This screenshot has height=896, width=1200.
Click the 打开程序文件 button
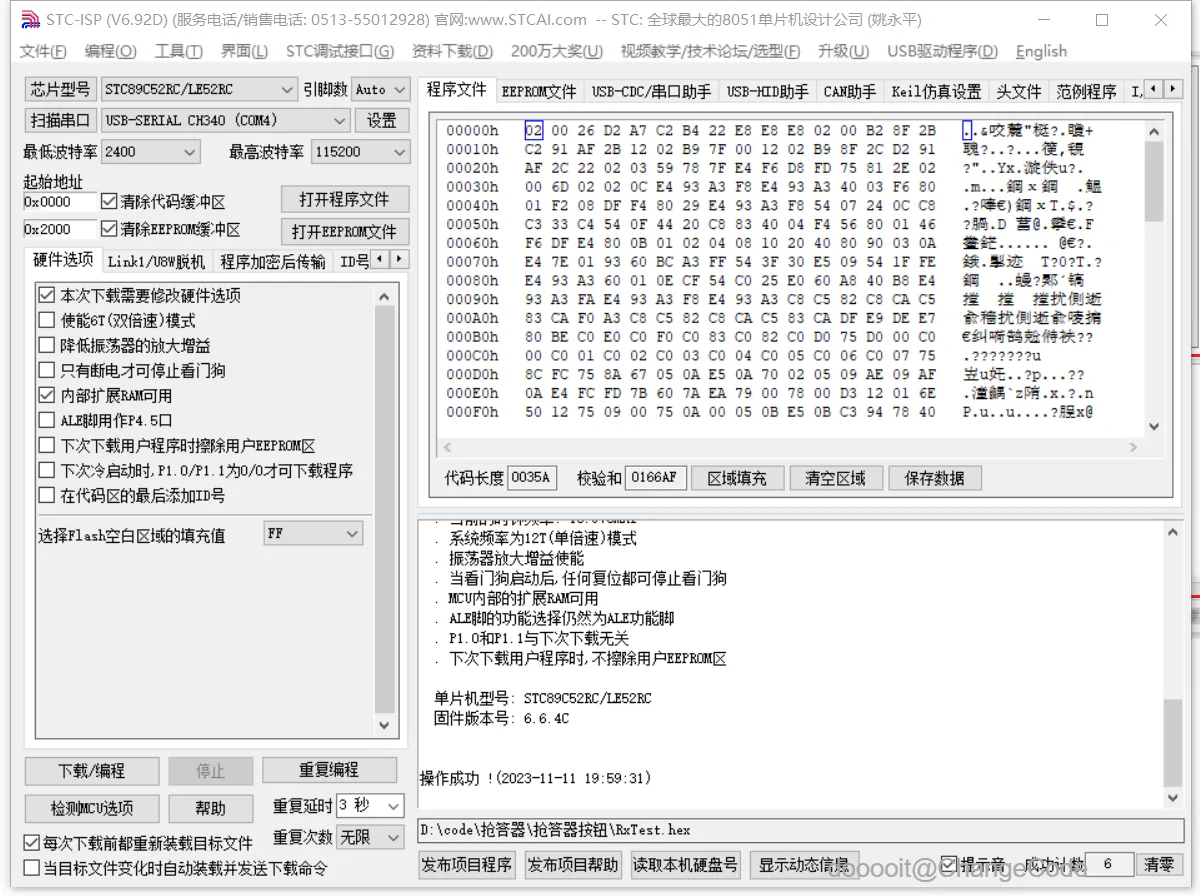tap(345, 199)
